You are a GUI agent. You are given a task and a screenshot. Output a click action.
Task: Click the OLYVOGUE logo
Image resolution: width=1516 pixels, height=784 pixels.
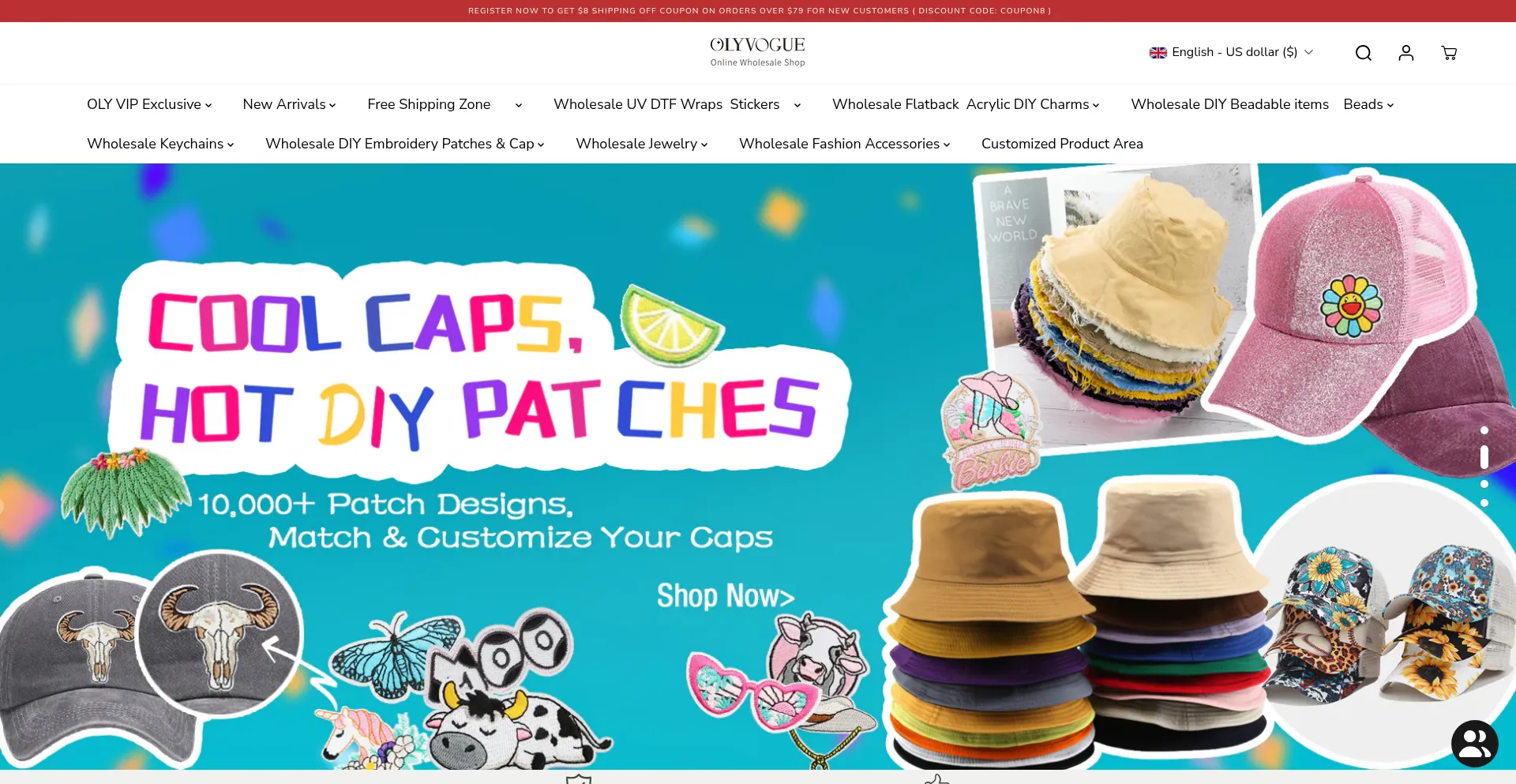click(x=757, y=51)
